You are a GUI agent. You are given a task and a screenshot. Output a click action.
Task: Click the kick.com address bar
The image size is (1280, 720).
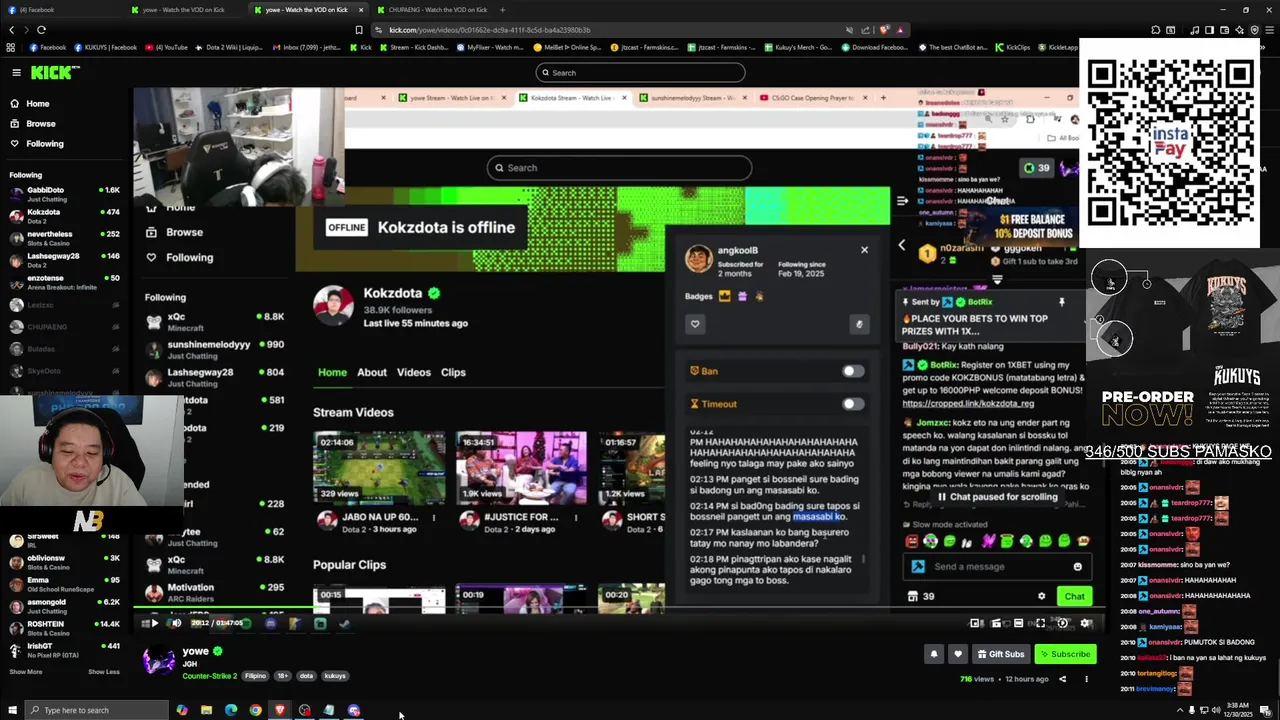click(600, 30)
